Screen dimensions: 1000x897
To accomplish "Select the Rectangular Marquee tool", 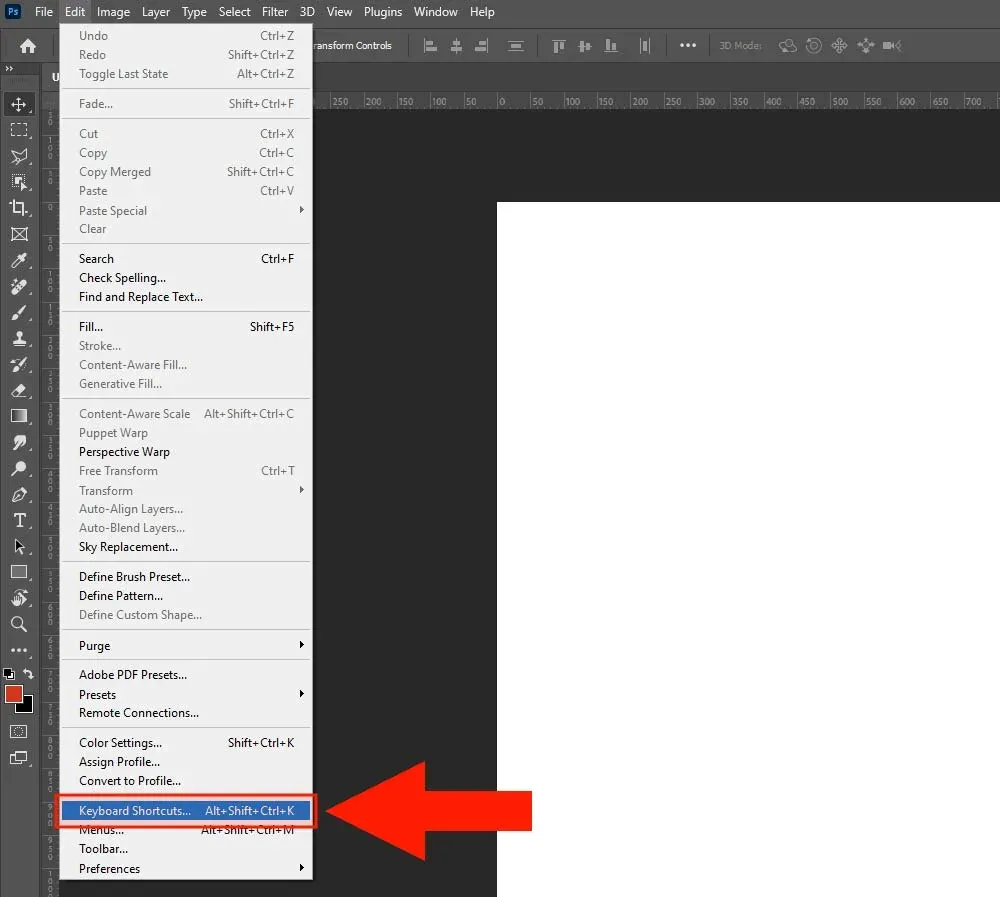I will tap(19, 130).
